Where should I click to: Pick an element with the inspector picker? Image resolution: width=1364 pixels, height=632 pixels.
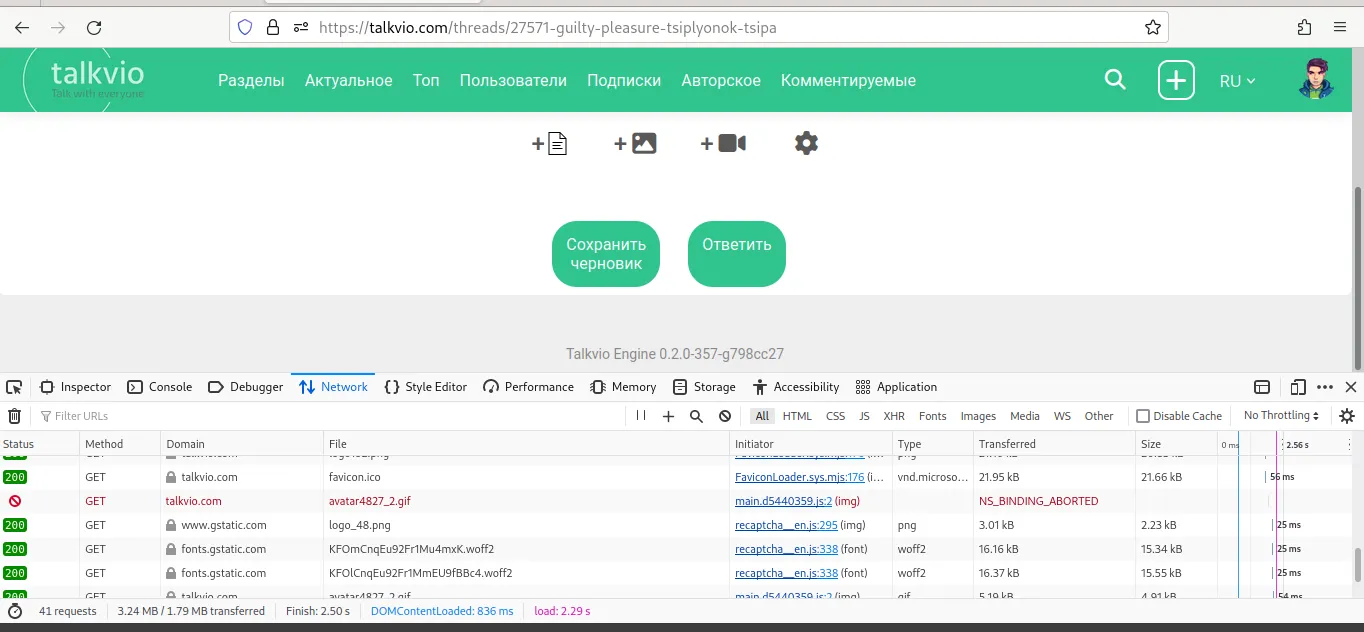pos(14,387)
